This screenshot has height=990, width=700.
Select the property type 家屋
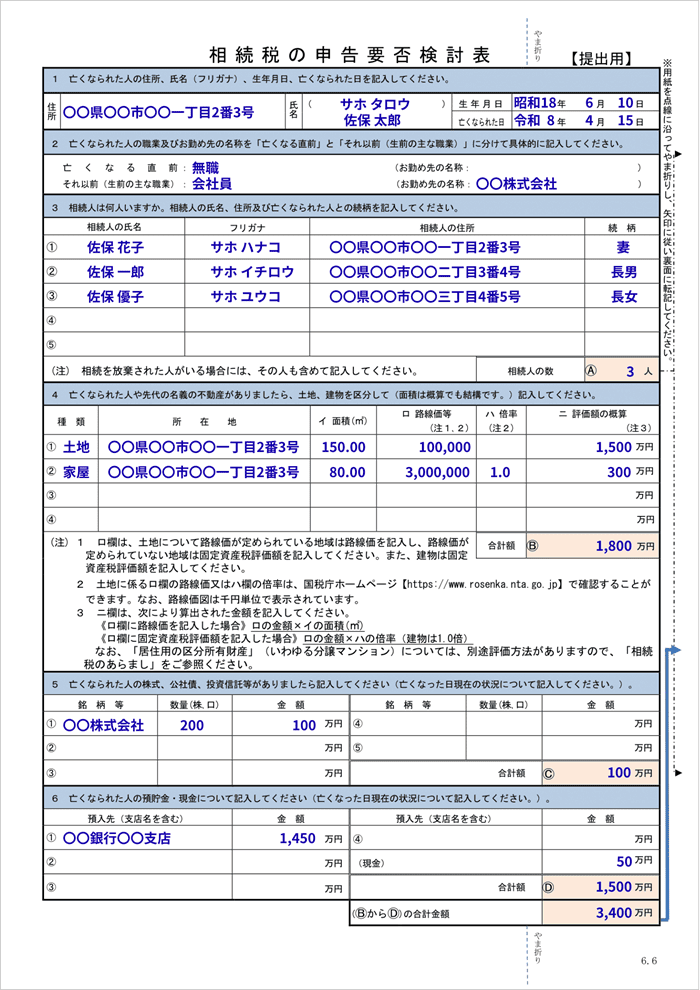click(76, 472)
